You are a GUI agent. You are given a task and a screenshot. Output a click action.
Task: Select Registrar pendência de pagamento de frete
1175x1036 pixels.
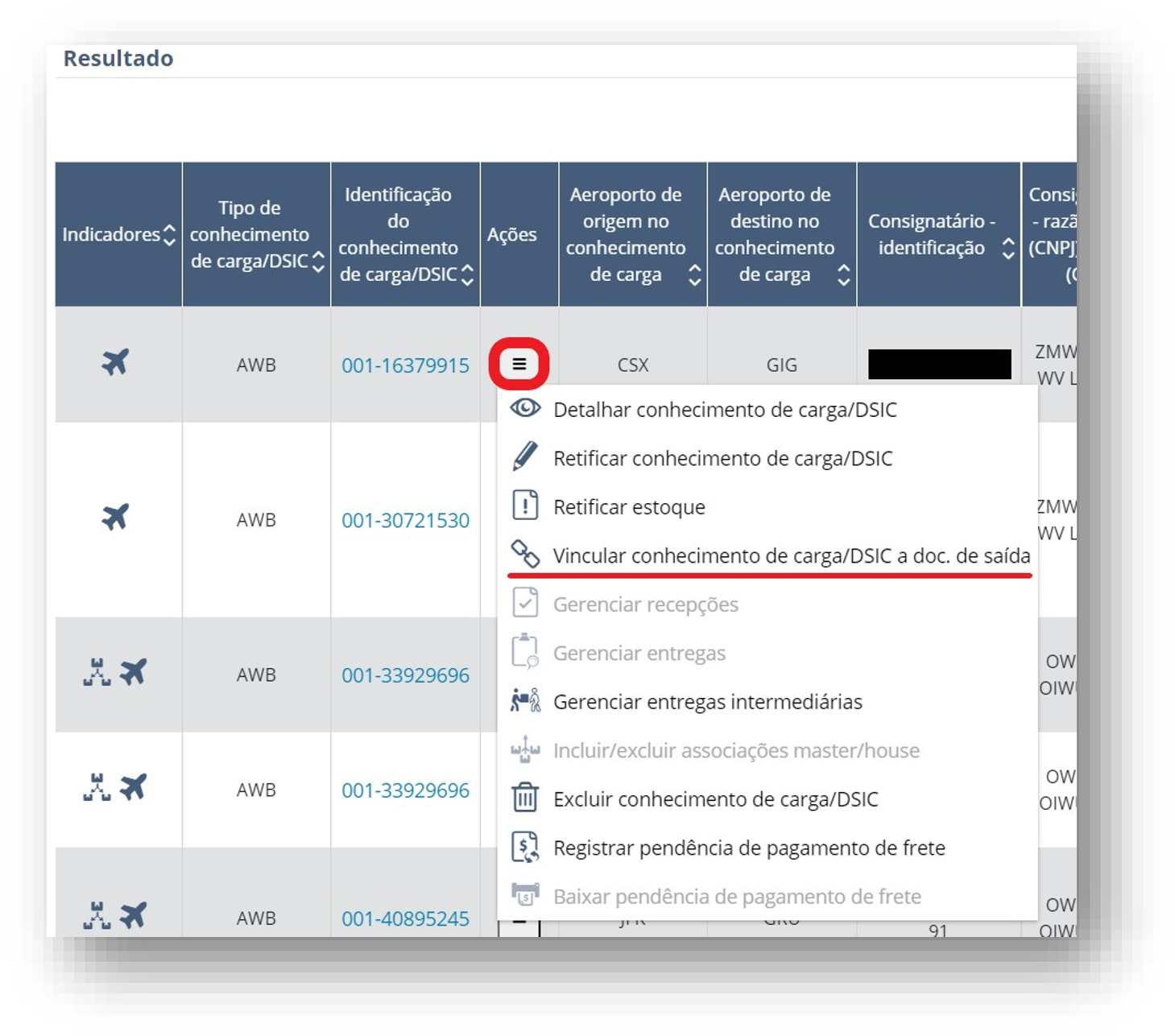tap(749, 848)
